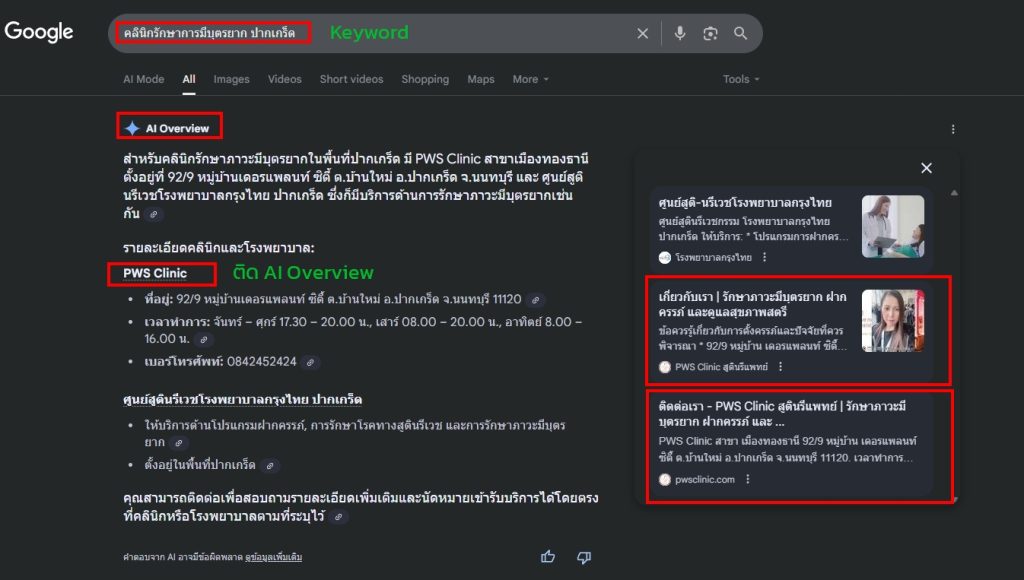Click the pwsclinic.com source favicon
The height and width of the screenshot is (580, 1024).
pyautogui.click(x=665, y=479)
